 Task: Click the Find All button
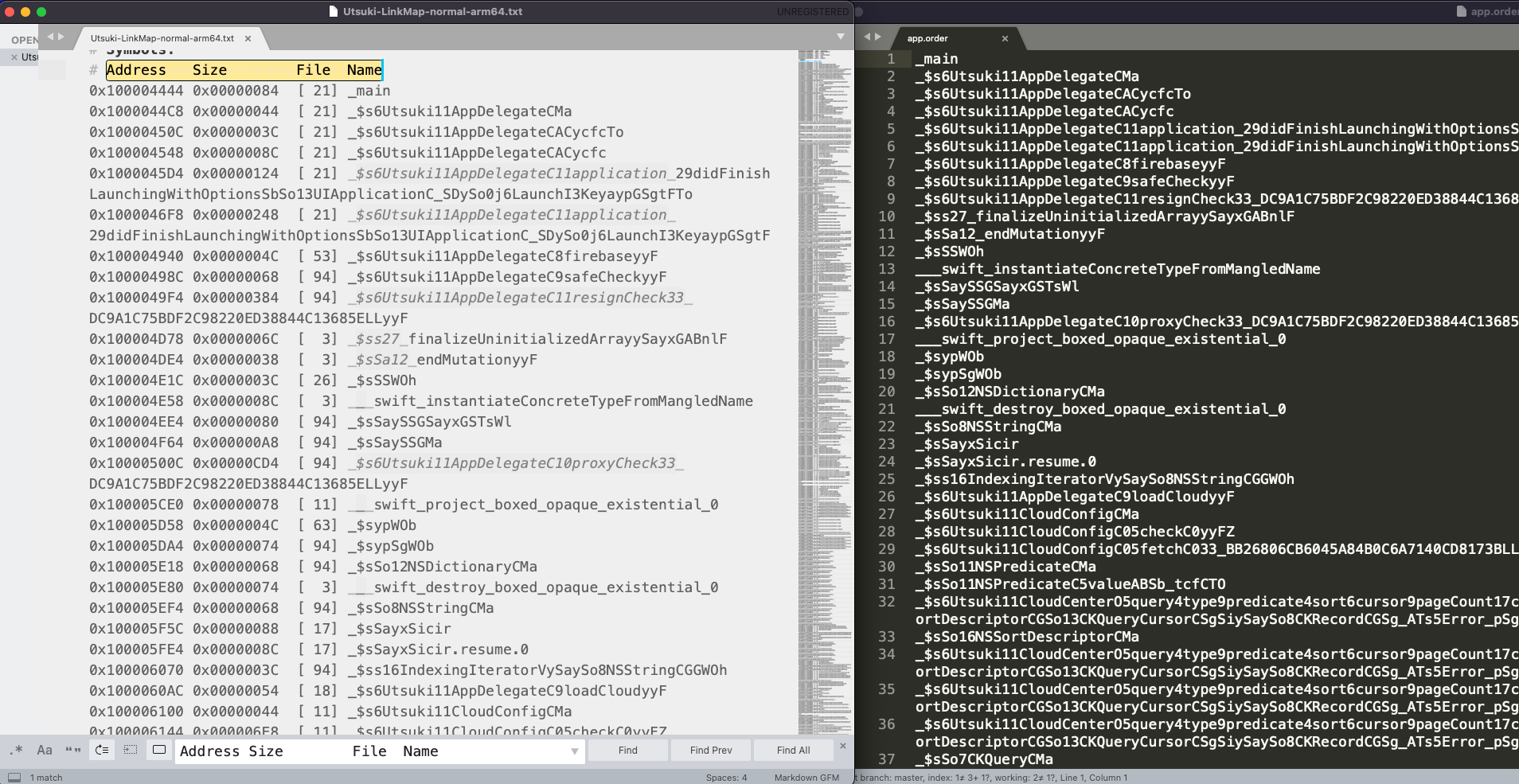794,750
